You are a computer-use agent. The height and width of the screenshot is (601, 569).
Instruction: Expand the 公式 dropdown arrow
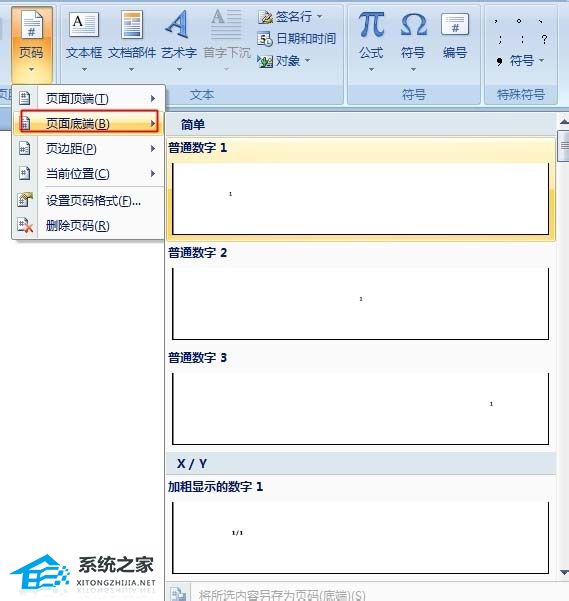[x=371, y=70]
